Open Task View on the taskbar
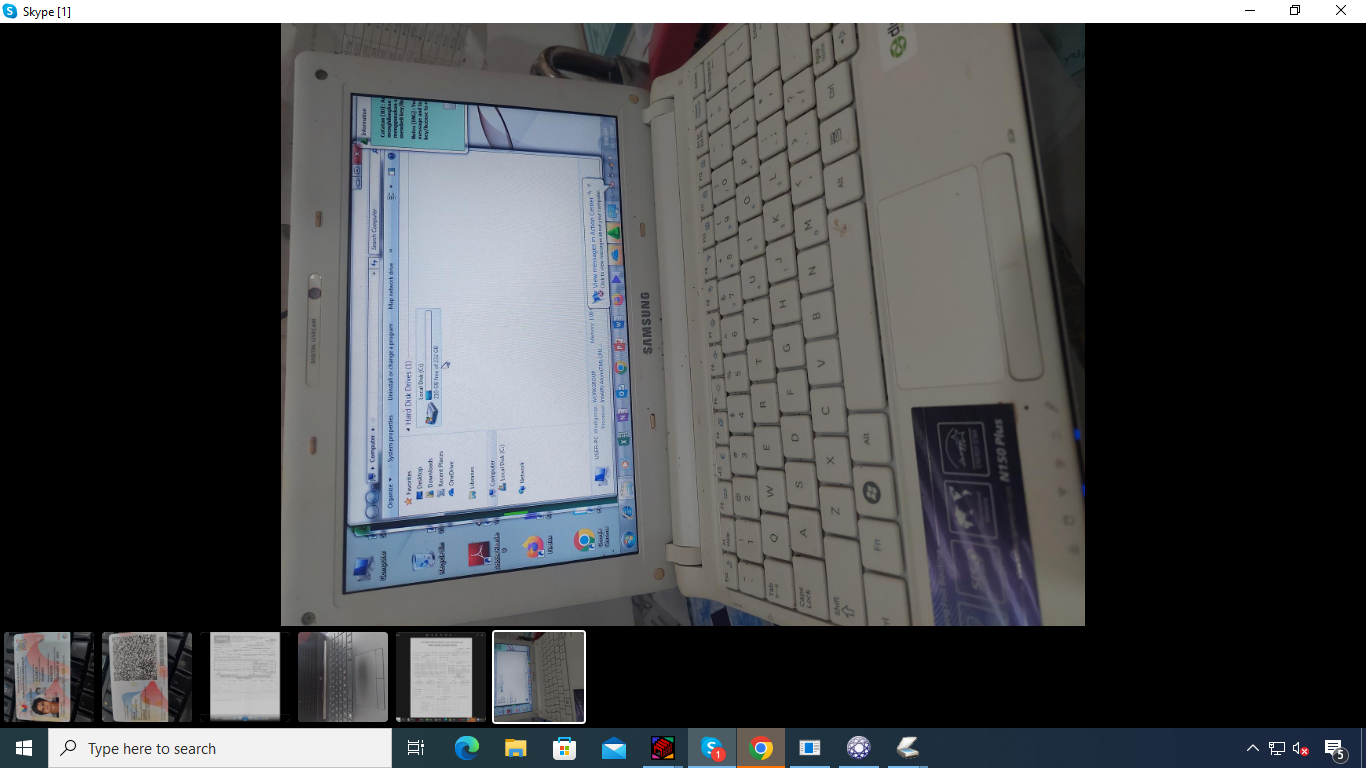The width and height of the screenshot is (1366, 768). pyautogui.click(x=416, y=748)
